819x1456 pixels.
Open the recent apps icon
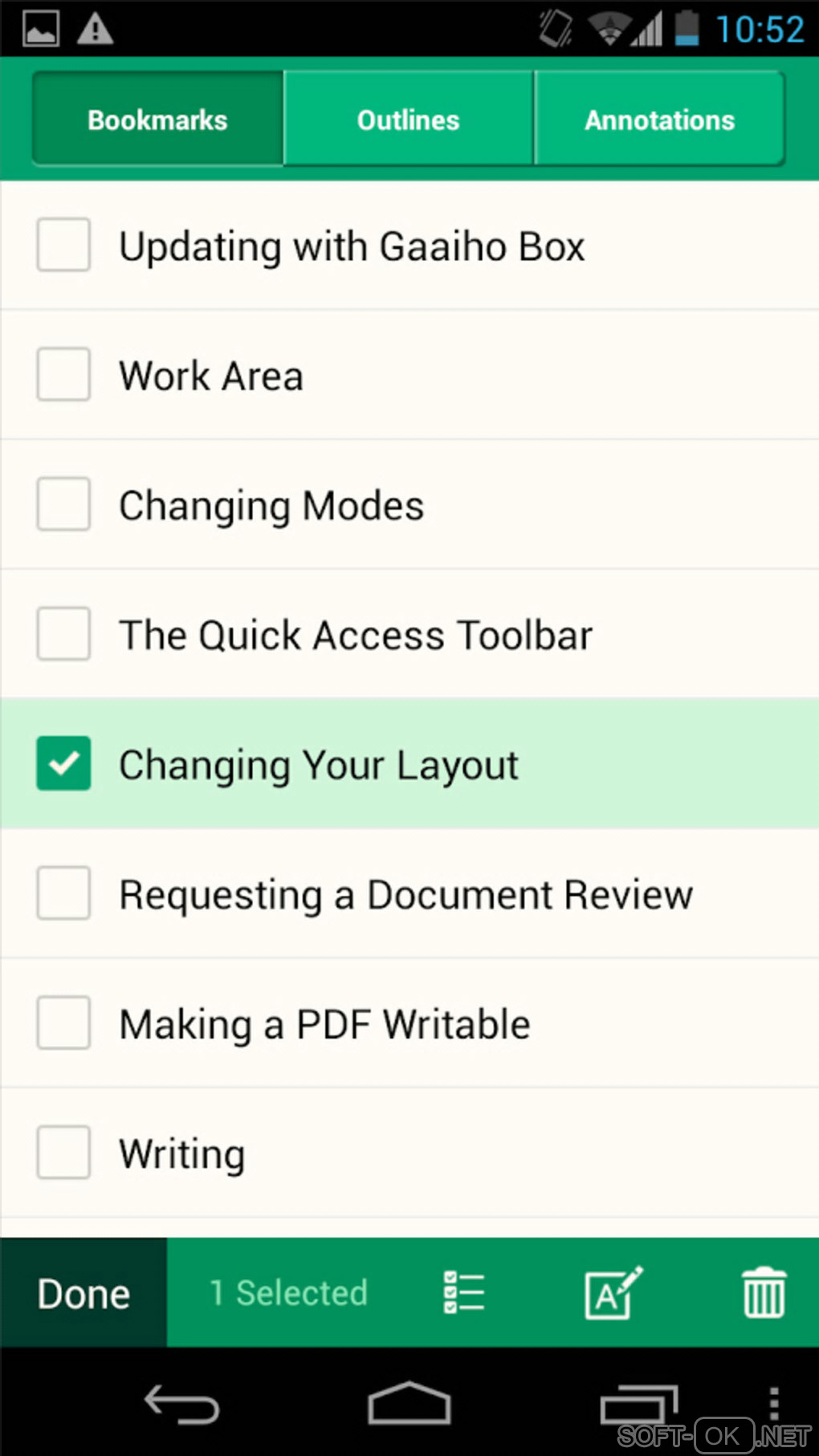(x=638, y=1405)
